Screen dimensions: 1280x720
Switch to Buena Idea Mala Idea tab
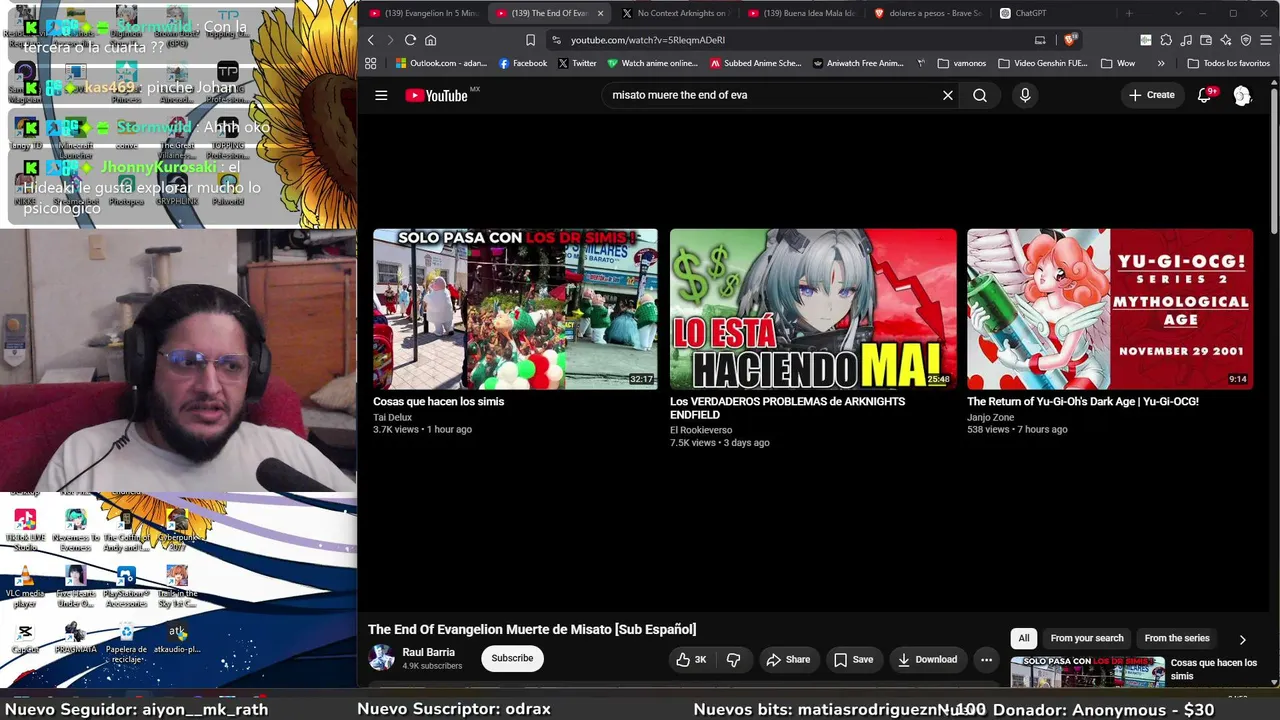tap(800, 13)
